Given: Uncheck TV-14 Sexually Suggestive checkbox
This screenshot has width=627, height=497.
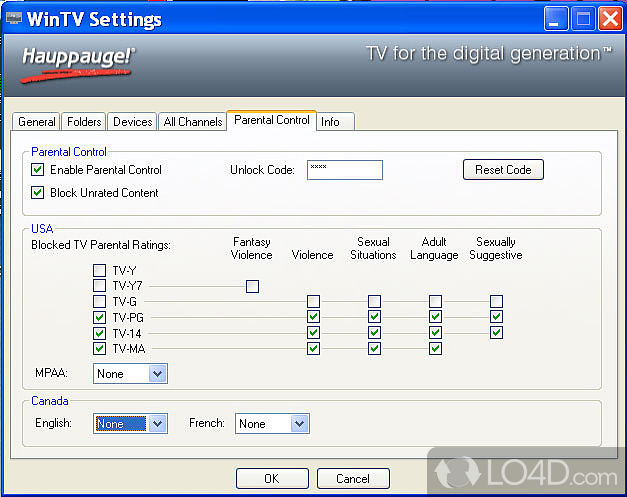Looking at the screenshot, I should pyautogui.click(x=496, y=332).
